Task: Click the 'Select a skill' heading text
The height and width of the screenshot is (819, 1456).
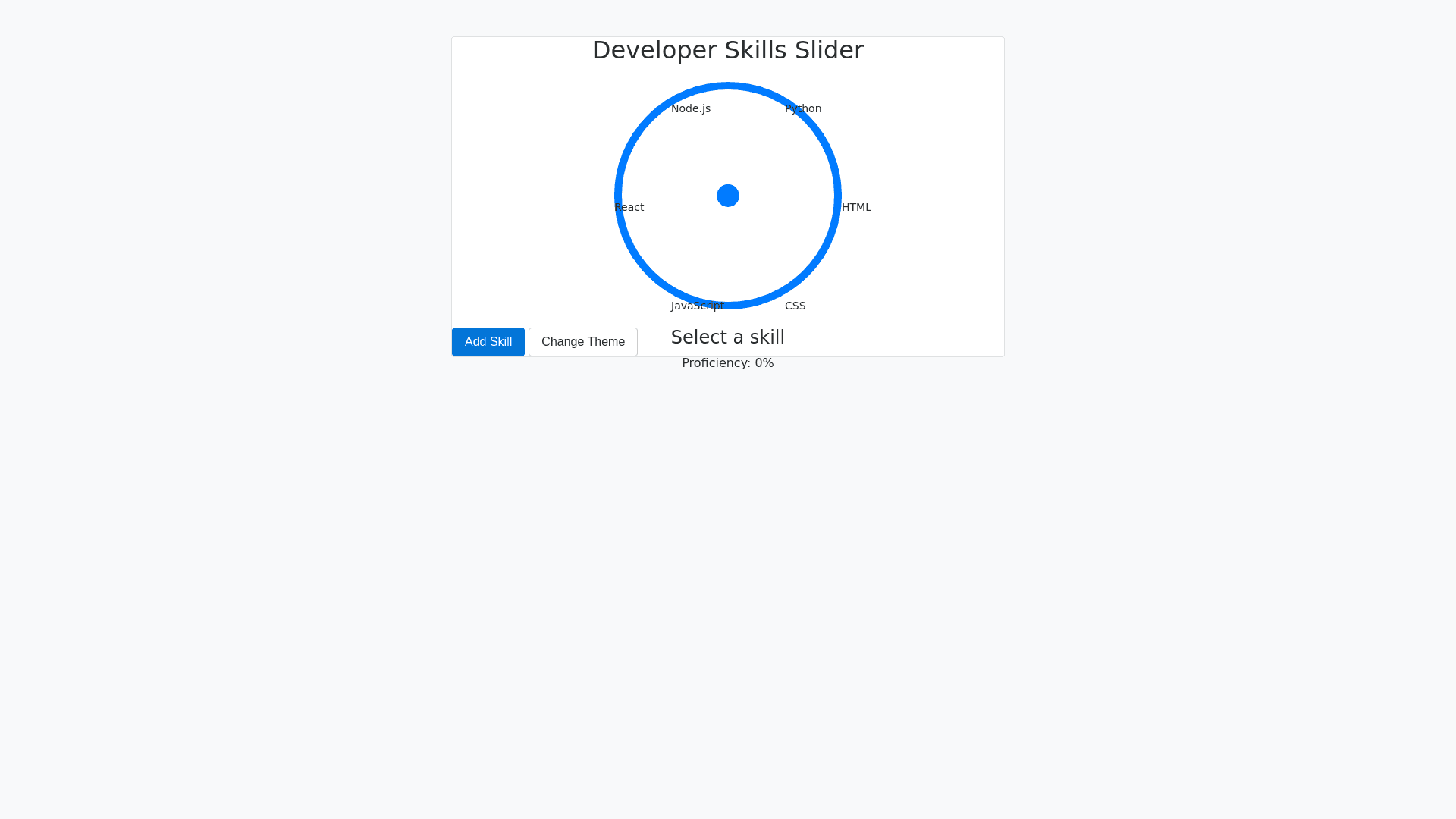Action: tap(728, 337)
